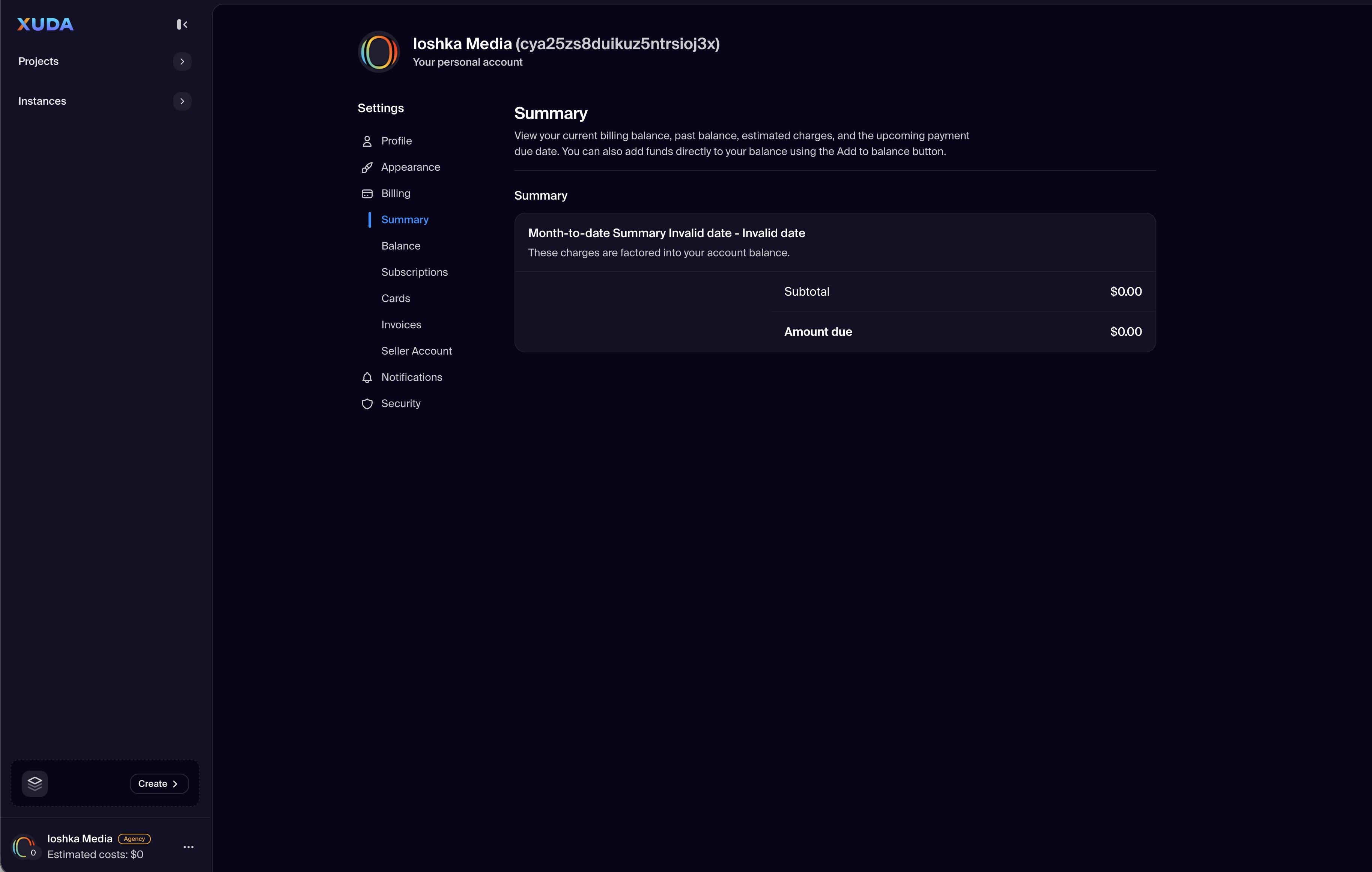Click the Ioshka Media header avatar
The width and height of the screenshot is (1372, 872).
coord(379,52)
